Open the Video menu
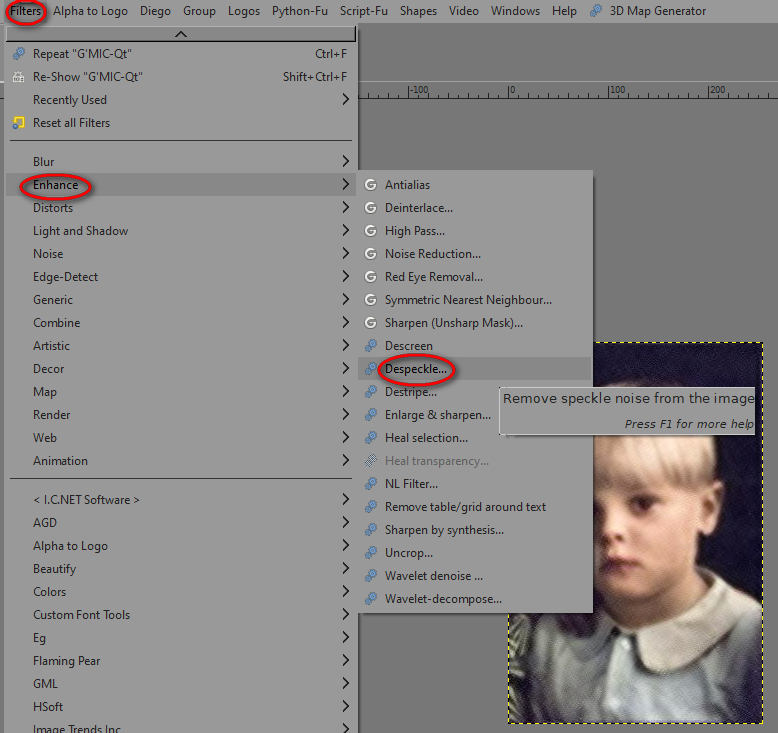The width and height of the screenshot is (778, 733). (x=463, y=11)
